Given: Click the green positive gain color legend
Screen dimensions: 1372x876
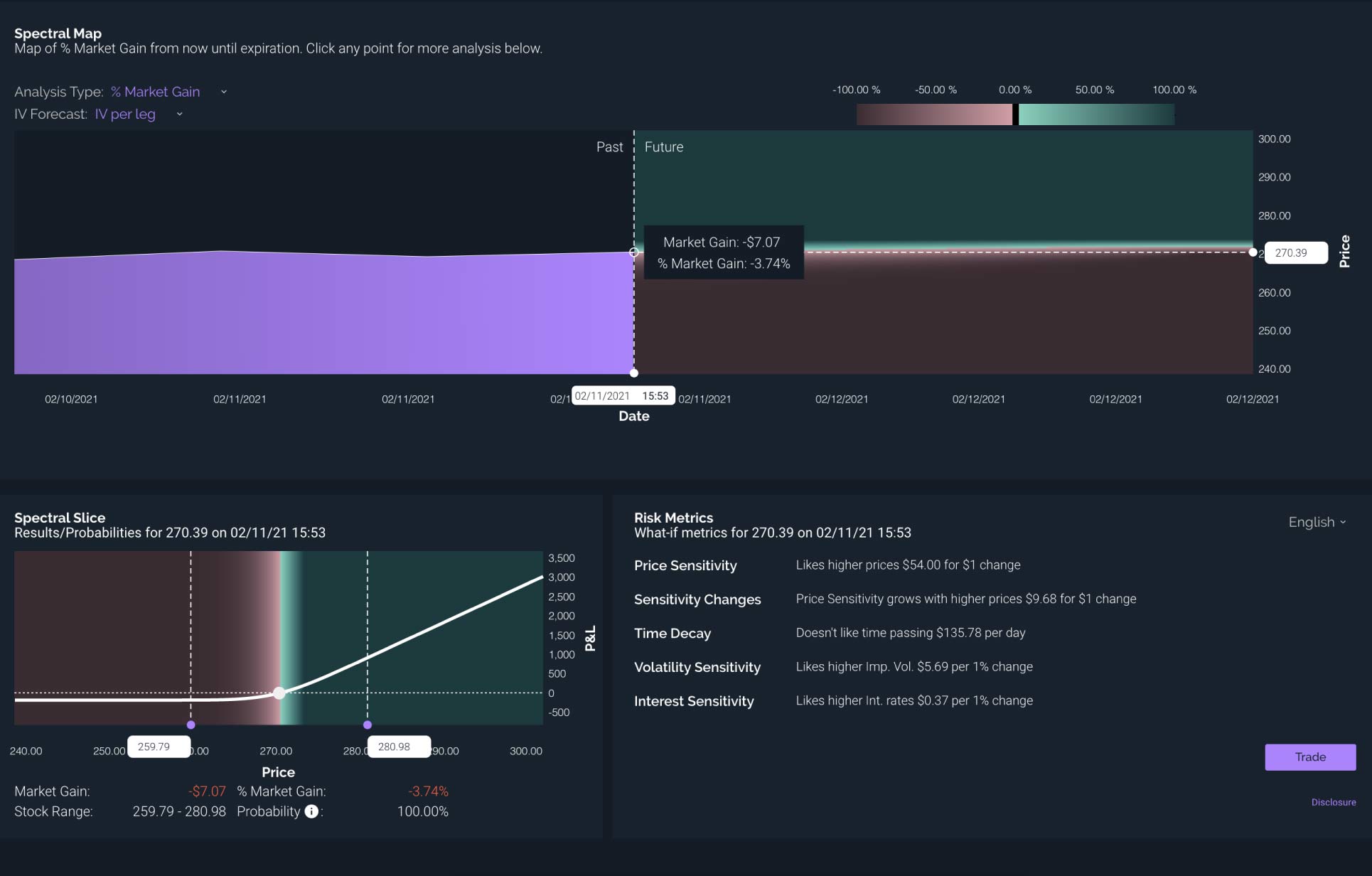Looking at the screenshot, I should click(1095, 114).
